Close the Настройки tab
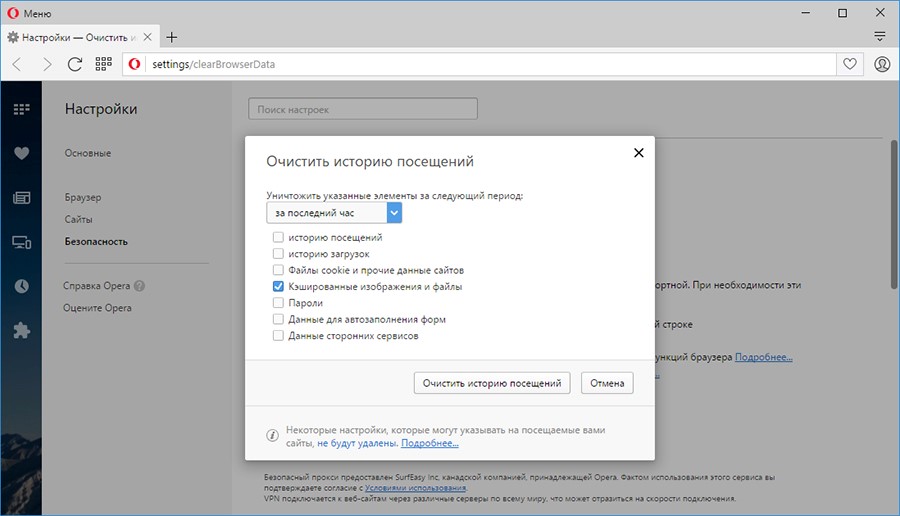Image resolution: width=900 pixels, height=516 pixels. [148, 37]
